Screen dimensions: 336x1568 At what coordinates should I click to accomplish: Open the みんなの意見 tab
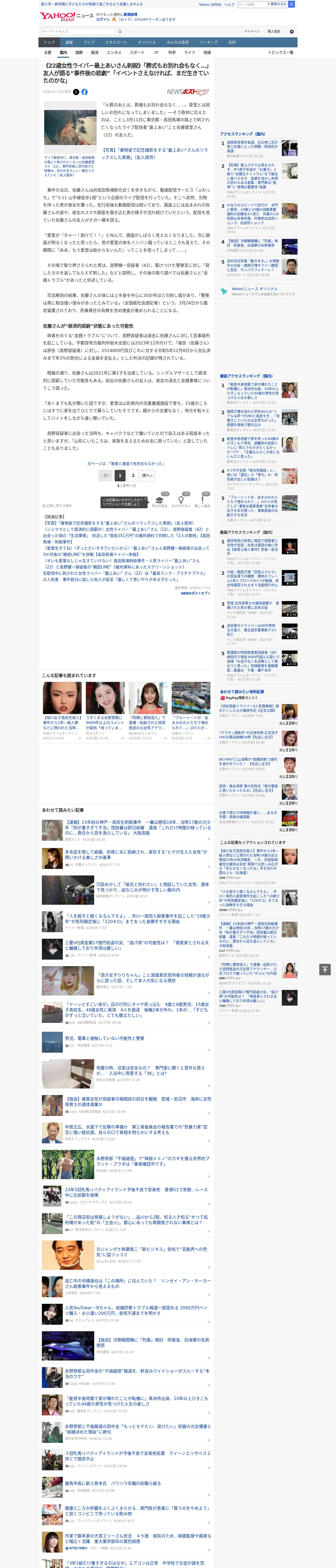pyautogui.click(x=177, y=43)
